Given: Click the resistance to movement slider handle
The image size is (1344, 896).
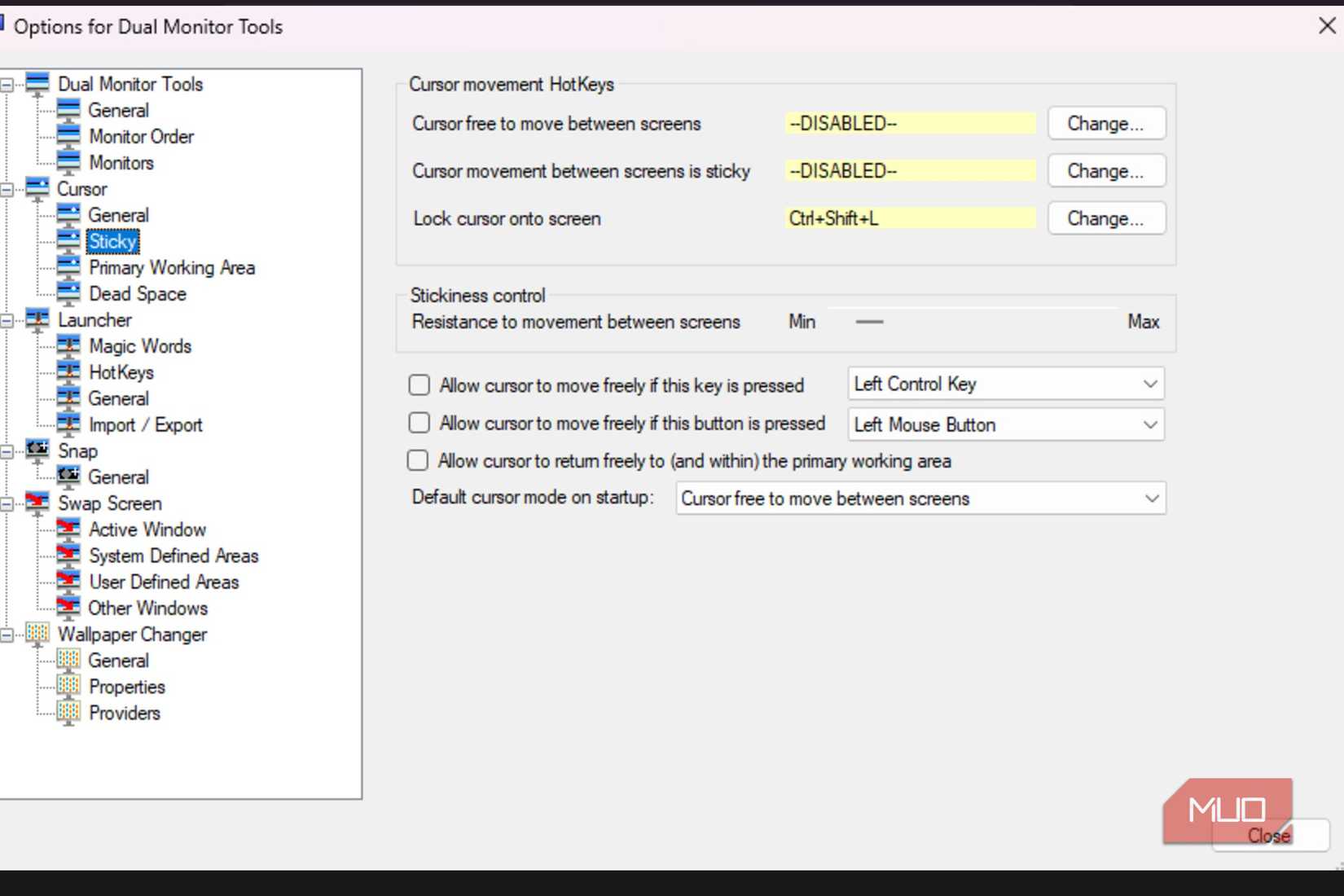Looking at the screenshot, I should 870,321.
